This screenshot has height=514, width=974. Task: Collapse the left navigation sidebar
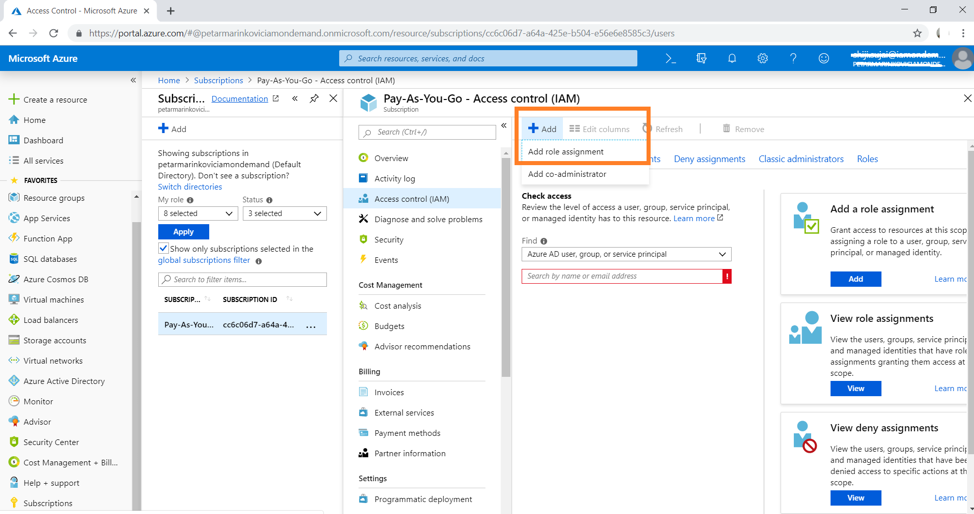133,80
